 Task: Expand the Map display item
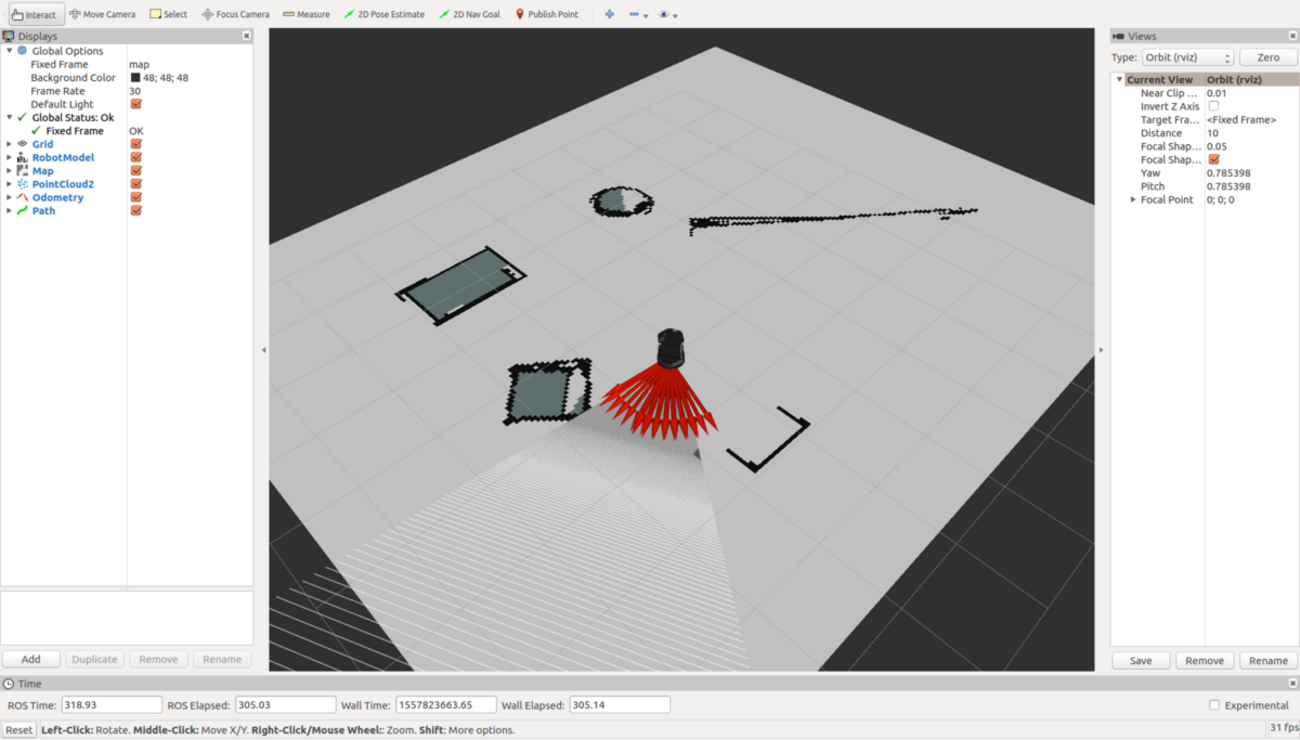click(x=10, y=171)
